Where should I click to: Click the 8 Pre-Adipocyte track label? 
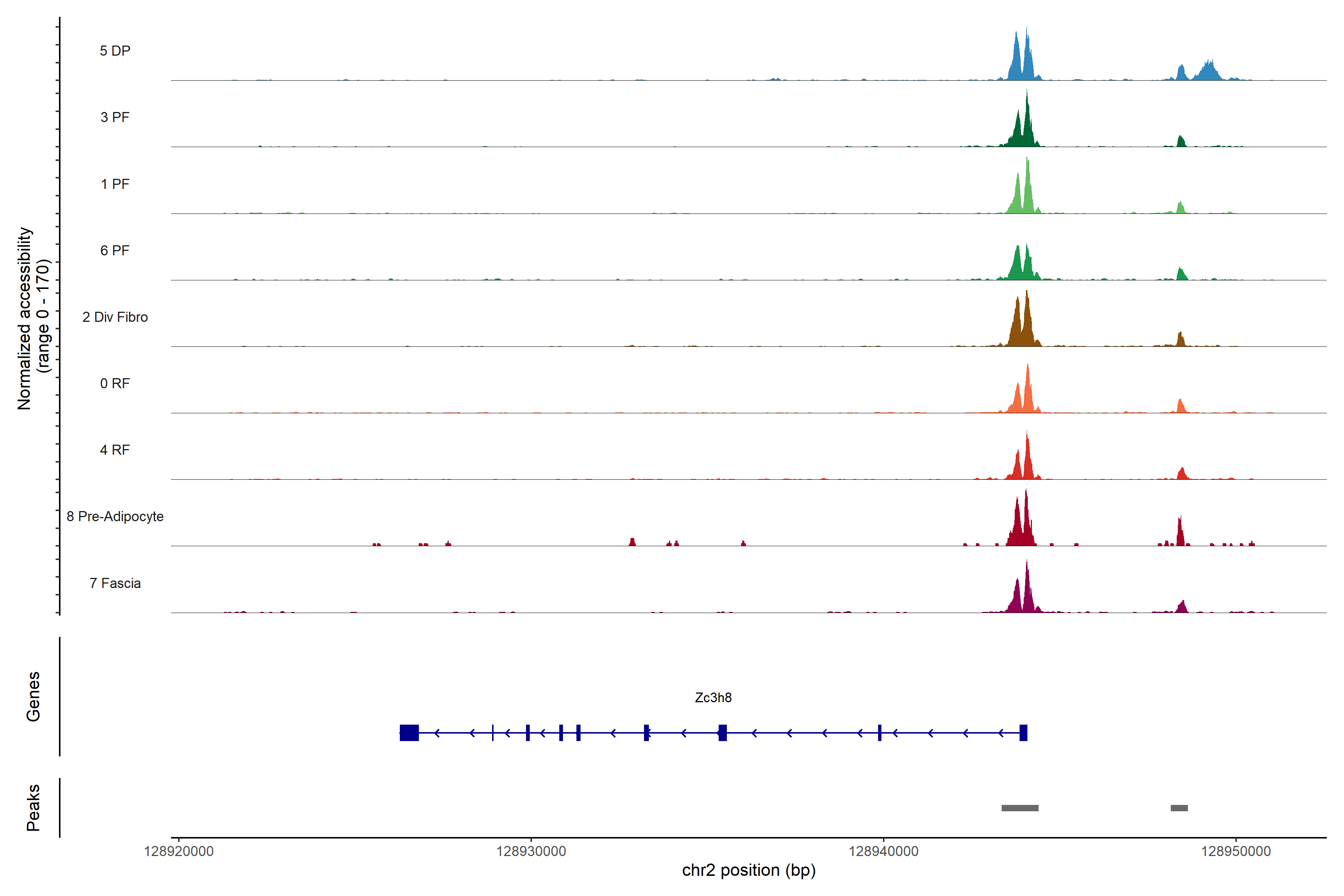coord(115,516)
